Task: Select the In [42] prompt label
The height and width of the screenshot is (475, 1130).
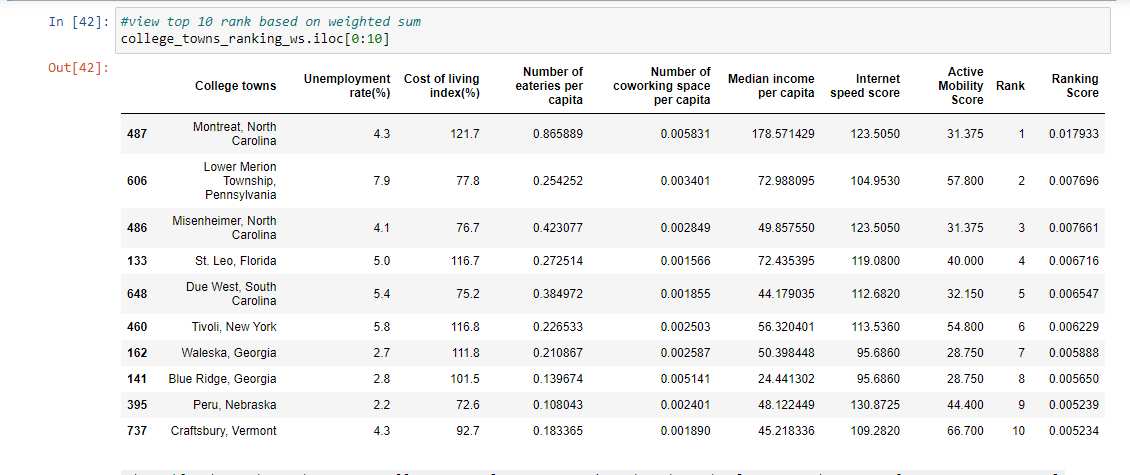Action: 78,22
